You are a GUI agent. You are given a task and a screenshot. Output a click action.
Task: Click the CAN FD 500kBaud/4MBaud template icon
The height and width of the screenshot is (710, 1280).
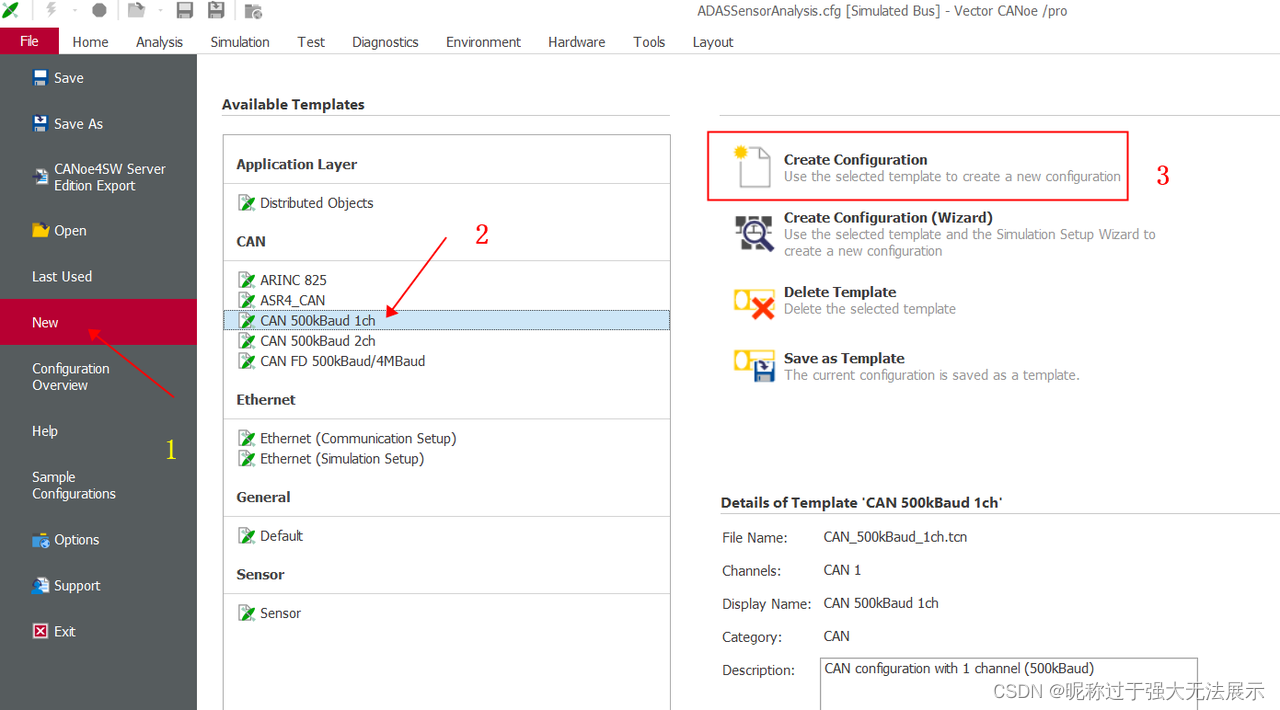(x=247, y=361)
